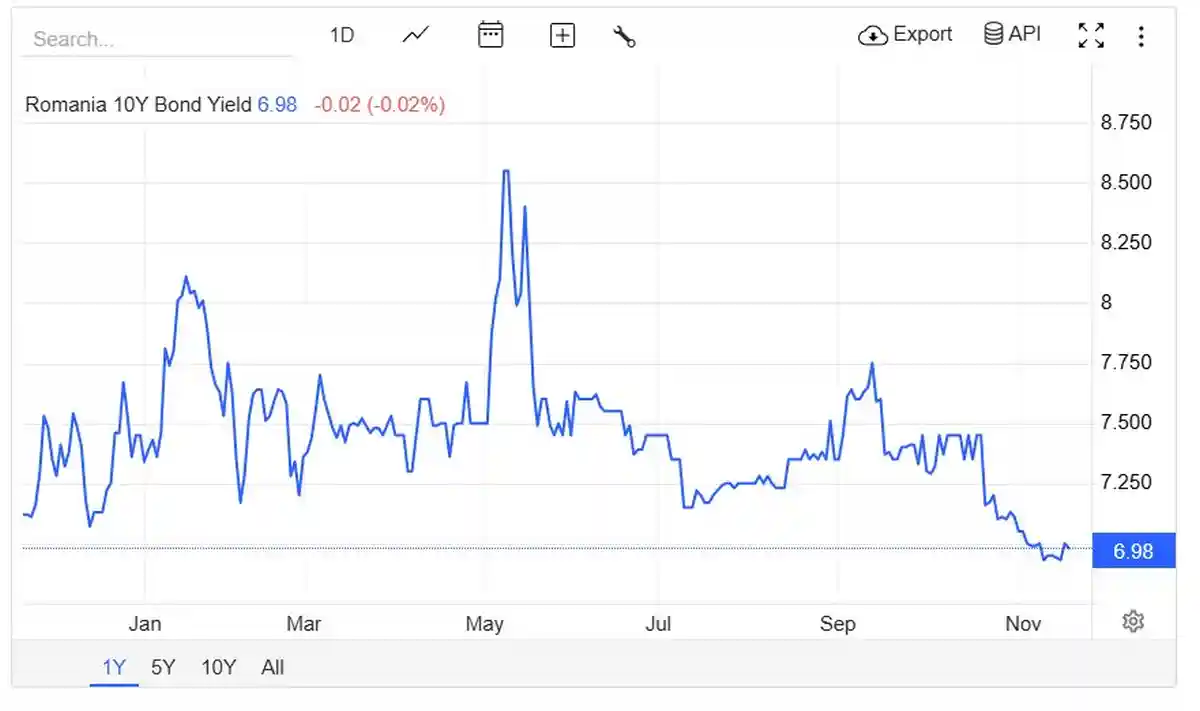Open the chart type line icon
Image resolution: width=1200 pixels, height=711 pixels.
click(415, 35)
